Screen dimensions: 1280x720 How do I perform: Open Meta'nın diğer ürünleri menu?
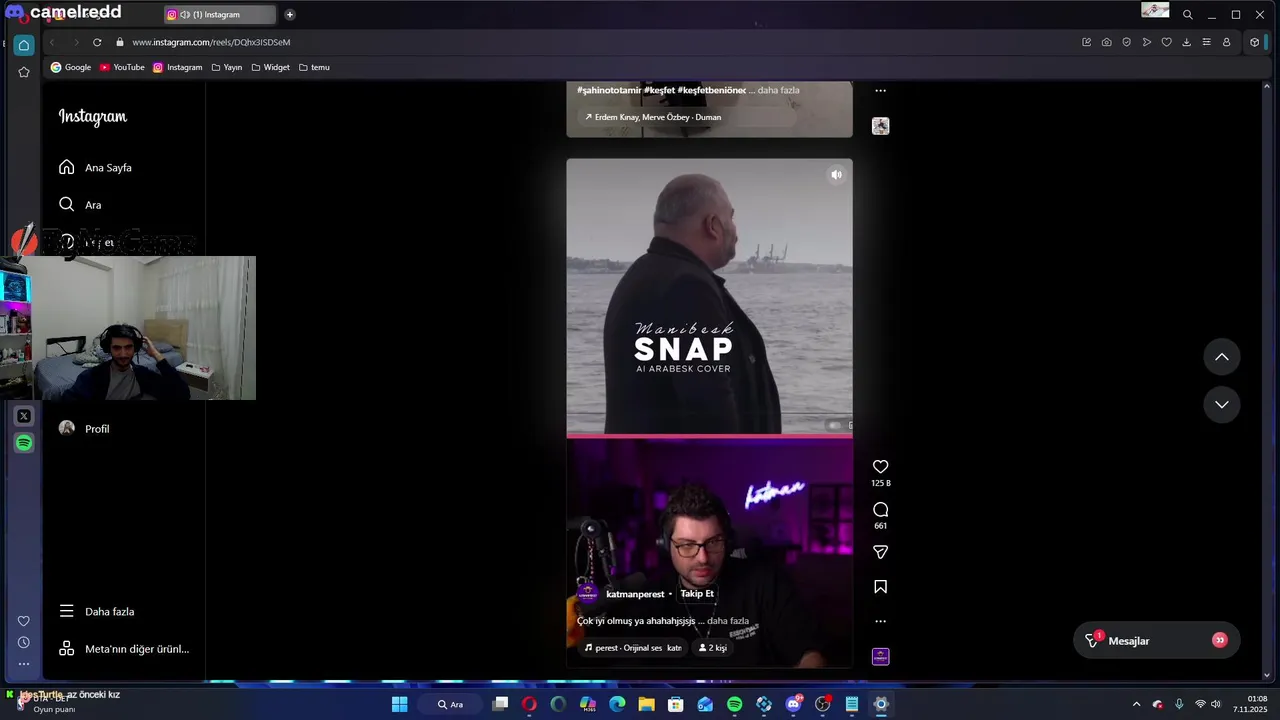click(x=124, y=648)
